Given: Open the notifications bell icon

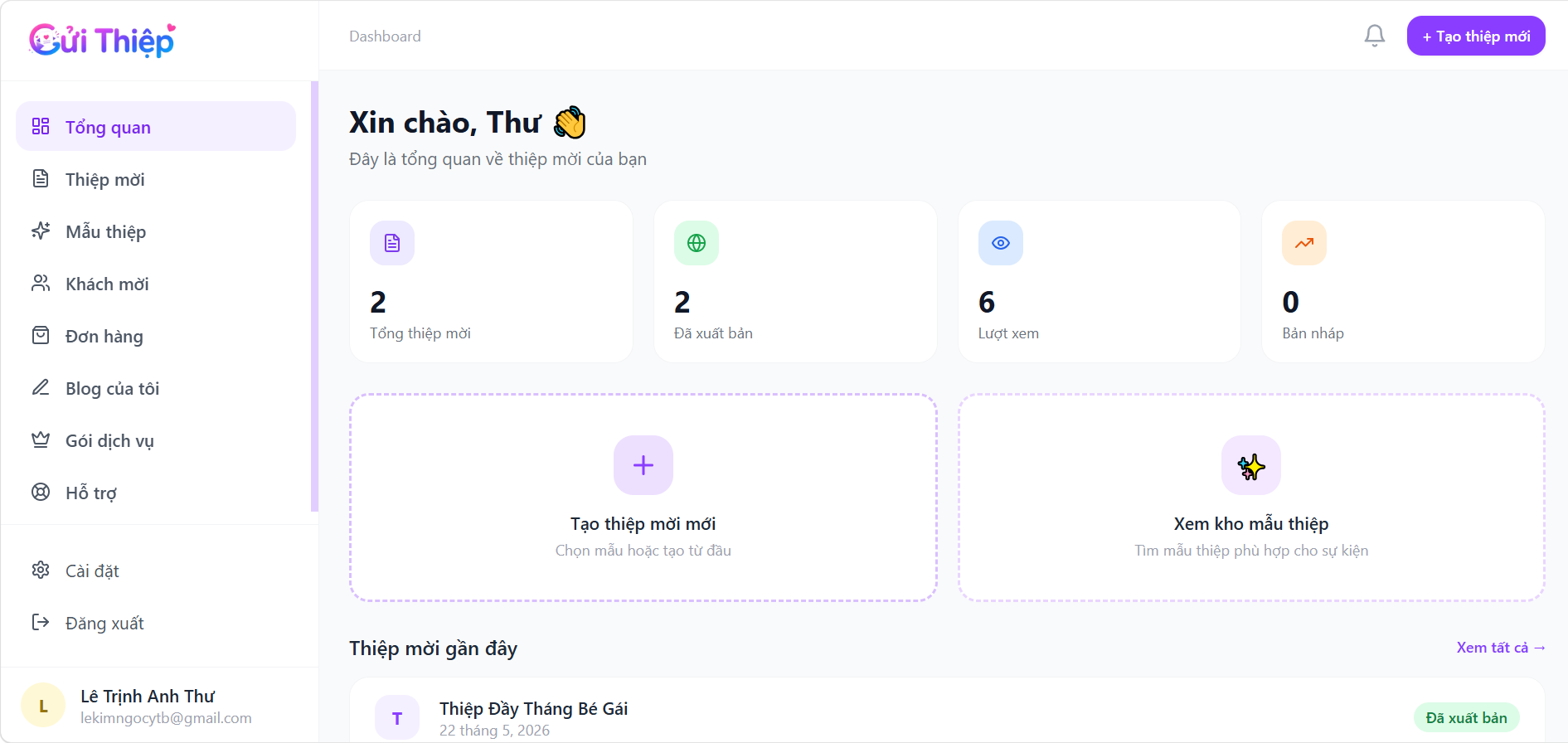Looking at the screenshot, I should 1374,36.
